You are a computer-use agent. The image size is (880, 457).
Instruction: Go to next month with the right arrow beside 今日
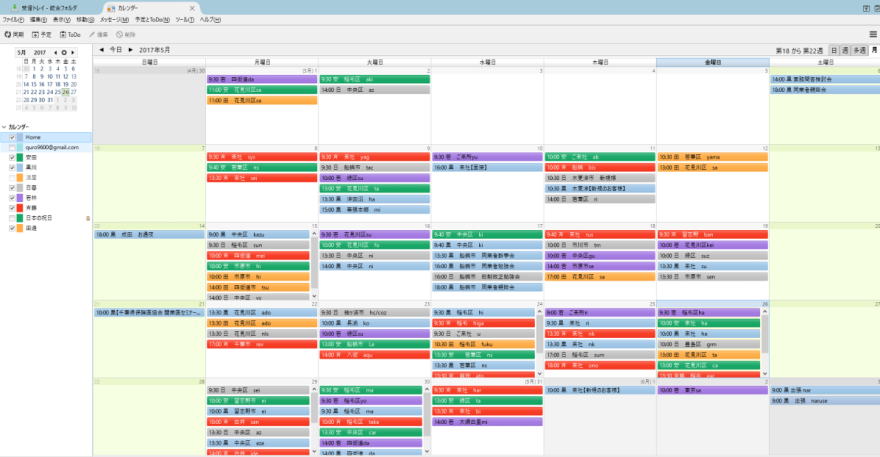(130, 49)
